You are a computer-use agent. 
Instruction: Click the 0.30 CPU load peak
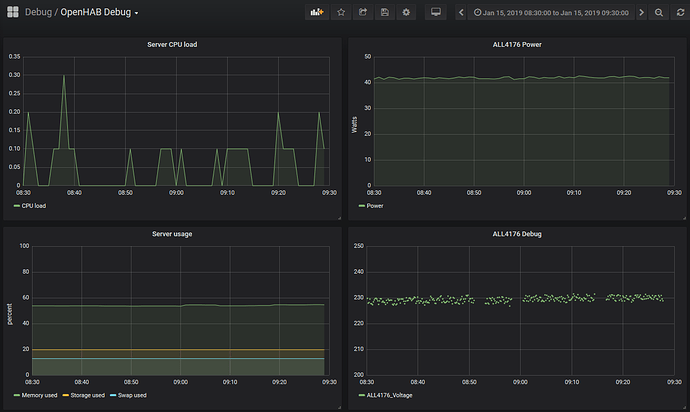(x=64, y=76)
